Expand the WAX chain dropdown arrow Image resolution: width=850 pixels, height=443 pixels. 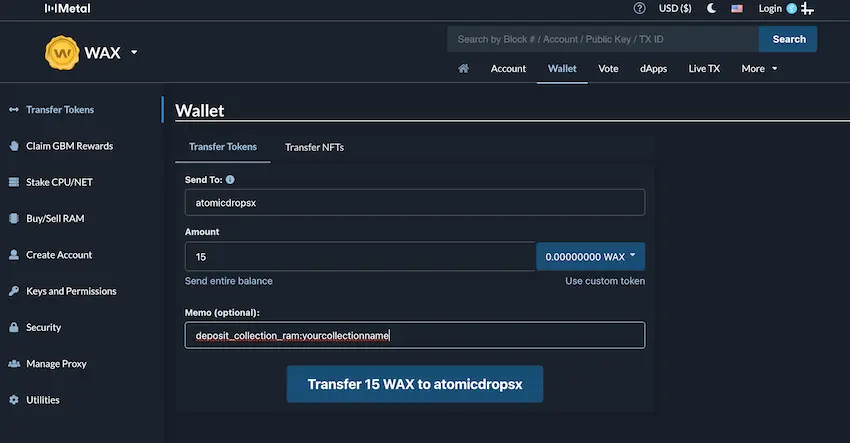[x=134, y=53]
